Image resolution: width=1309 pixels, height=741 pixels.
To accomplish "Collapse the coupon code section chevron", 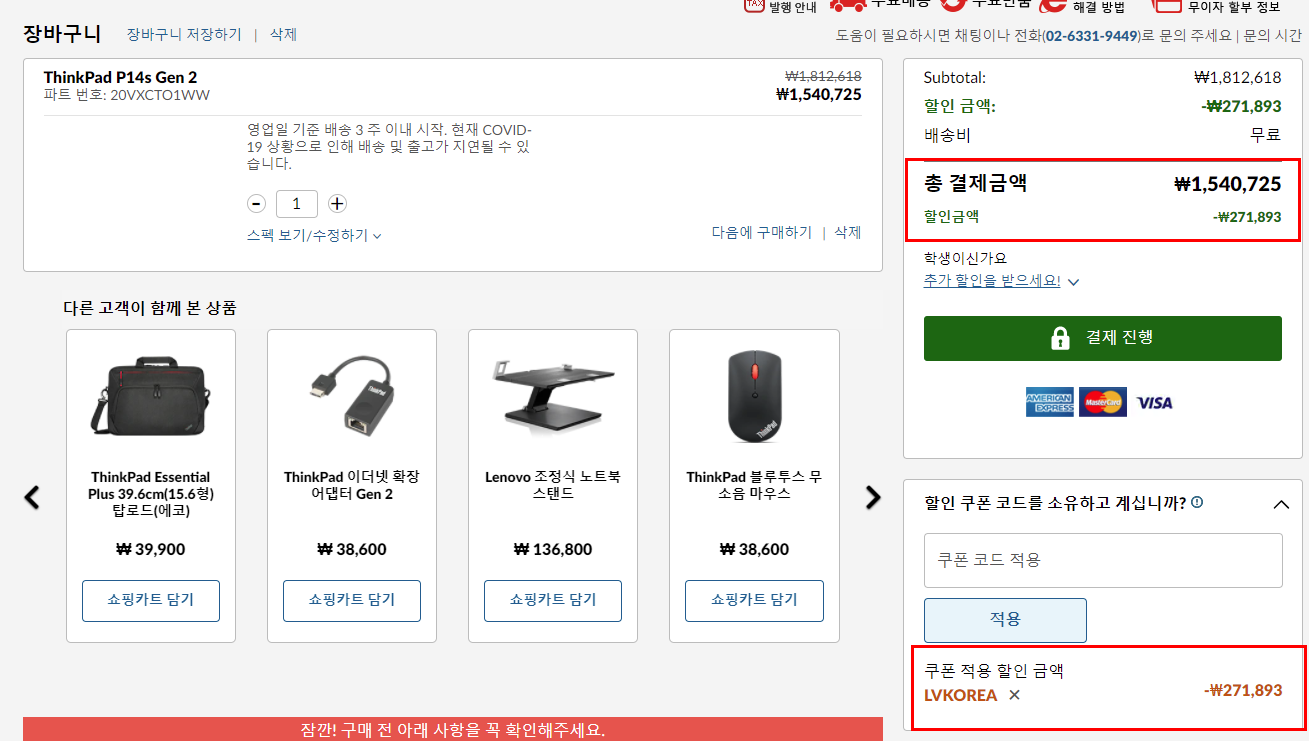I will coord(1281,504).
